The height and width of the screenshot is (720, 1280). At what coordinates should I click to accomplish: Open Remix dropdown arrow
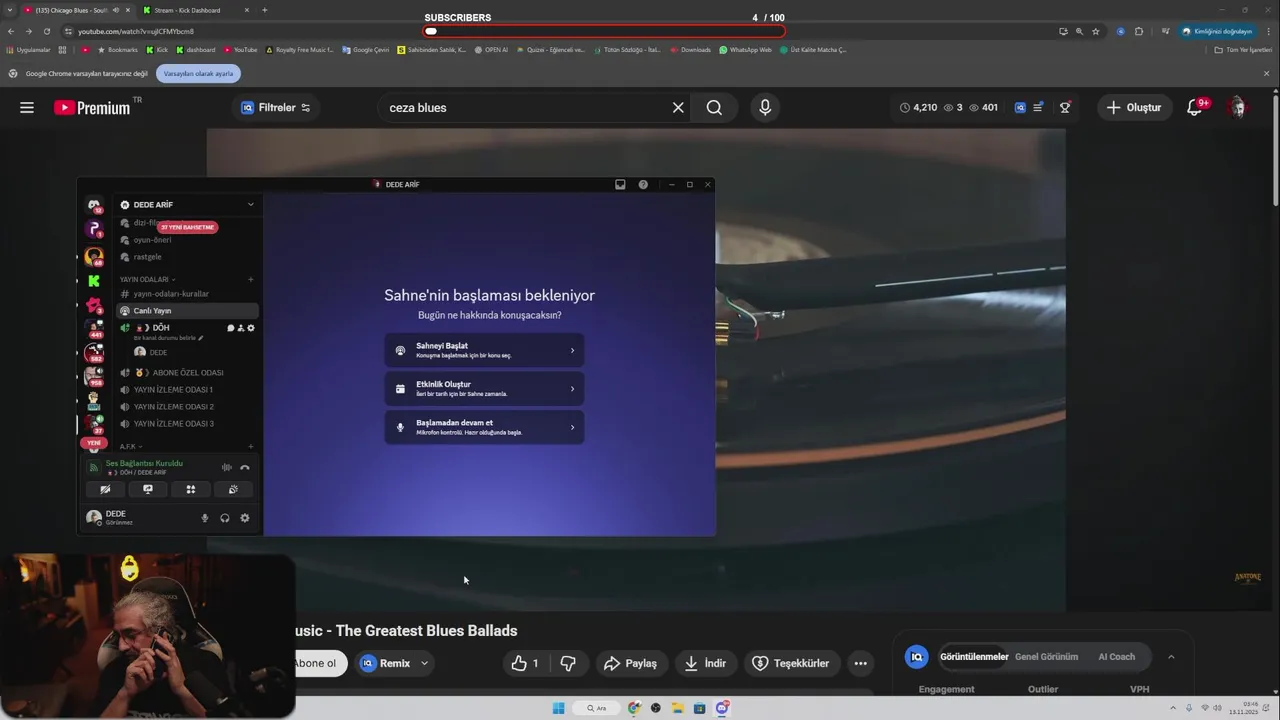tap(424, 663)
